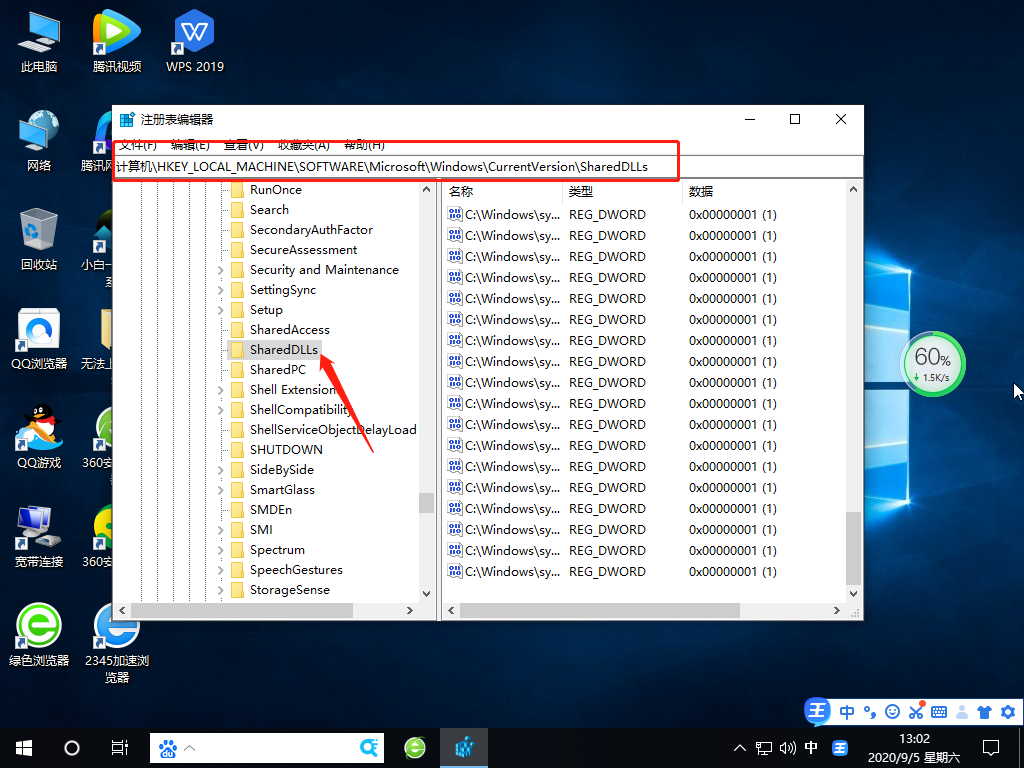Click the speaker icon to mute volume
This screenshot has width=1024, height=768.
click(x=790, y=747)
